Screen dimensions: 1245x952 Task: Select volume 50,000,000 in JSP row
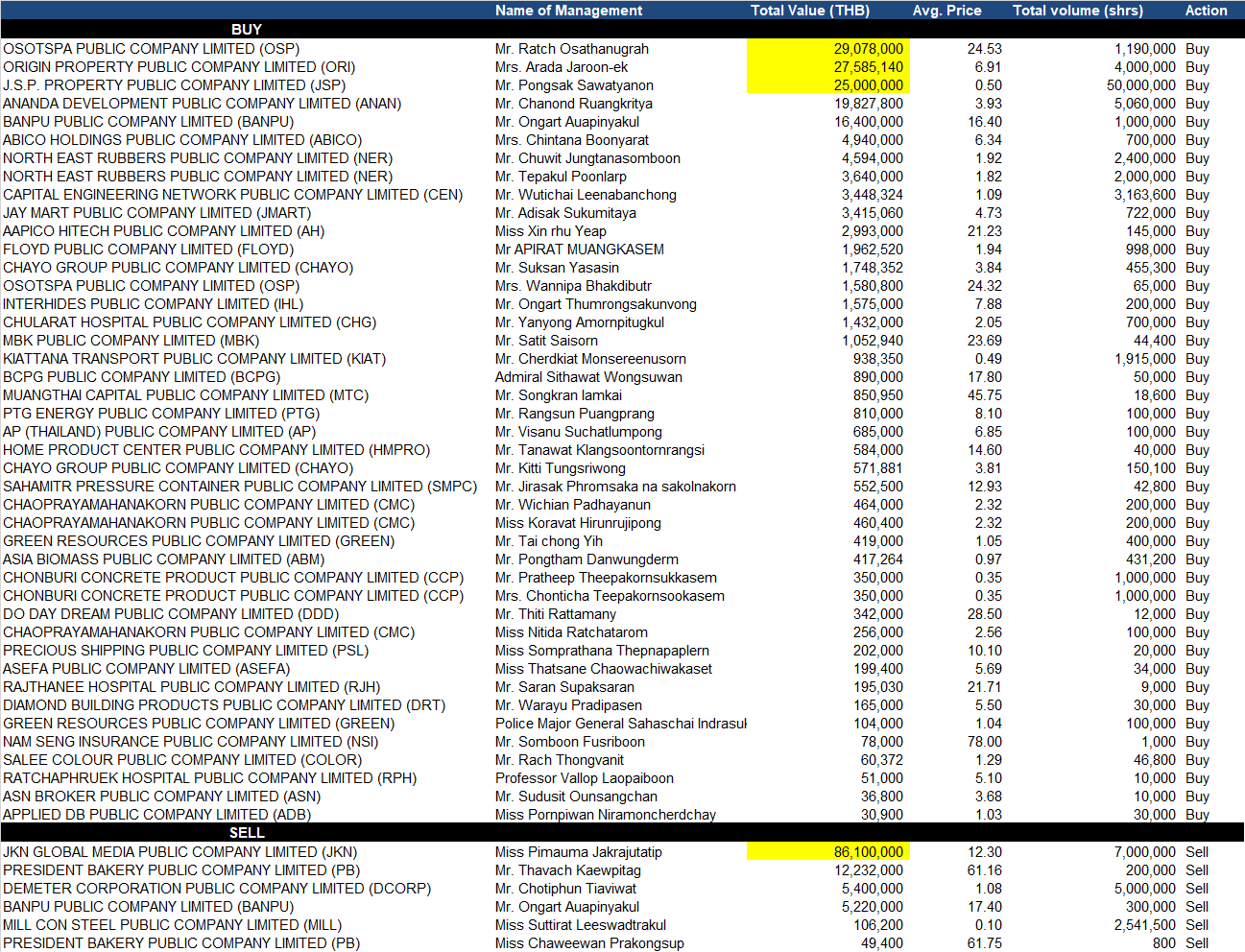tap(1141, 85)
